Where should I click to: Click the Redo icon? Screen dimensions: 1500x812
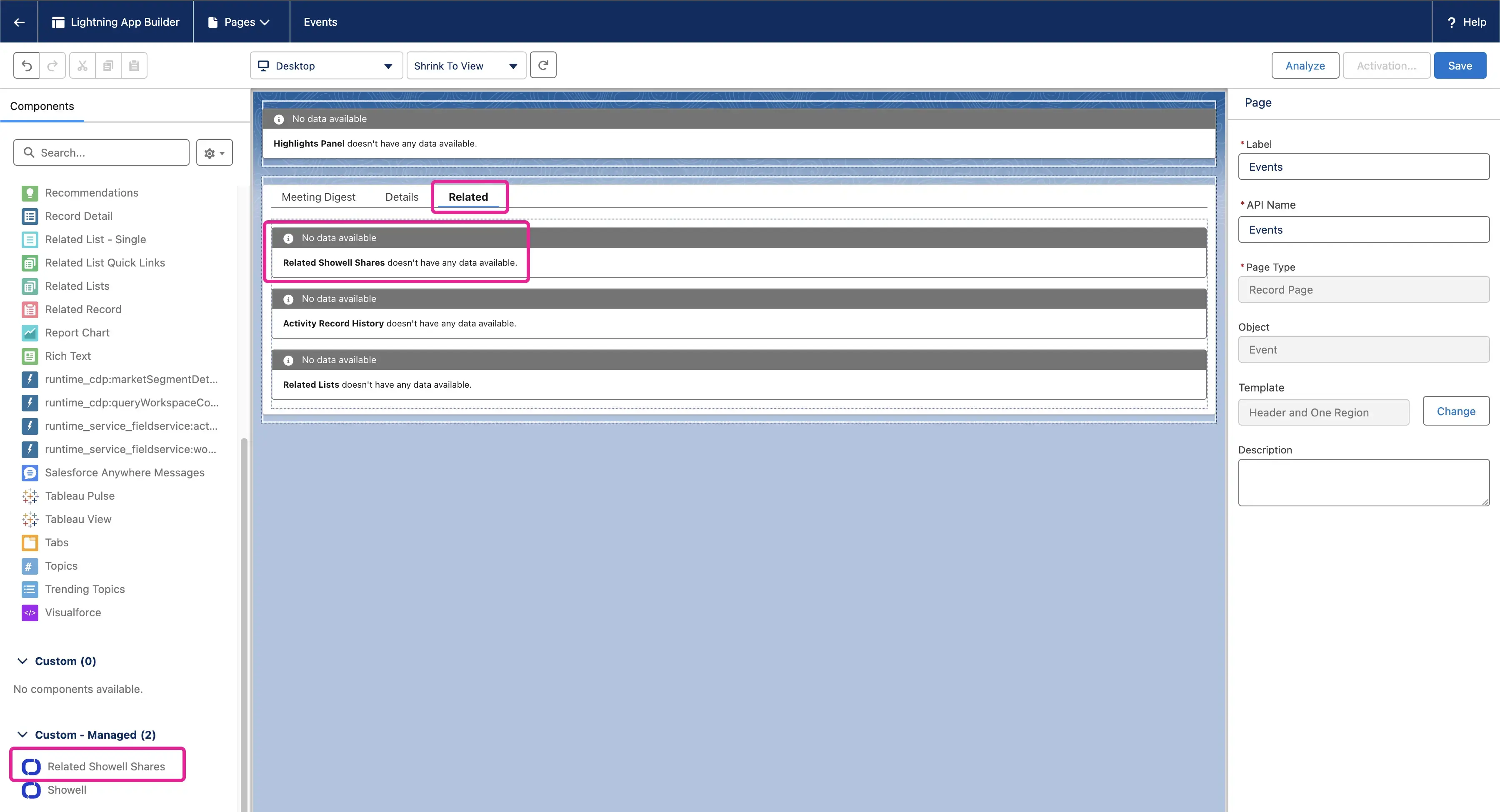[x=52, y=65]
